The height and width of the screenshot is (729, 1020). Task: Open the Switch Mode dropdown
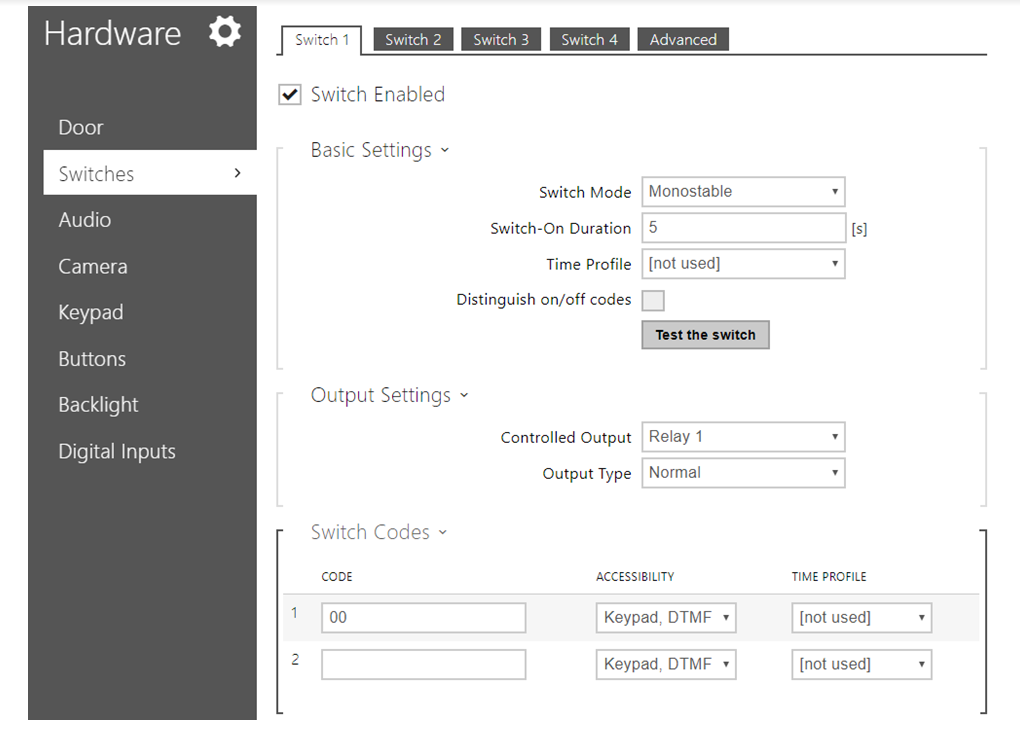[x=743, y=192]
